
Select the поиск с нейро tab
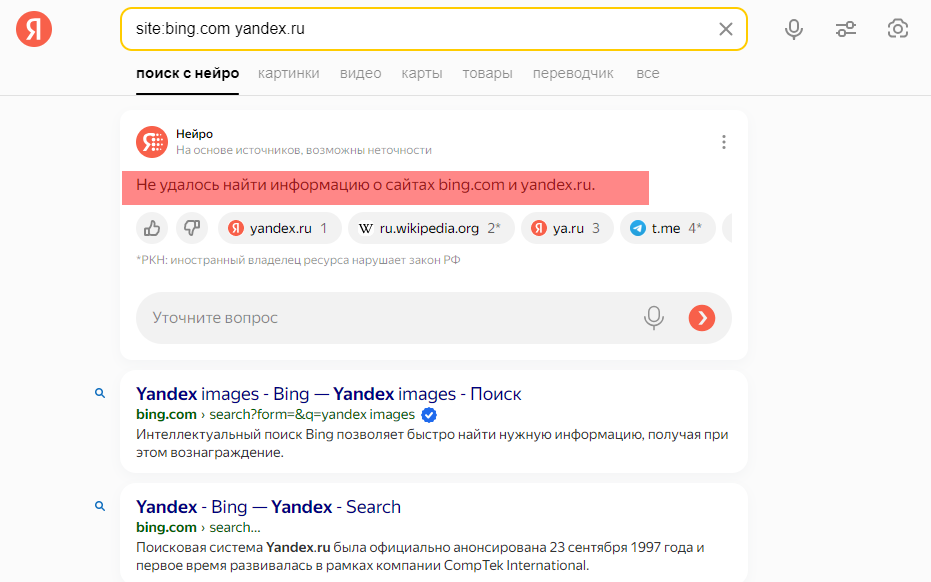pos(188,73)
